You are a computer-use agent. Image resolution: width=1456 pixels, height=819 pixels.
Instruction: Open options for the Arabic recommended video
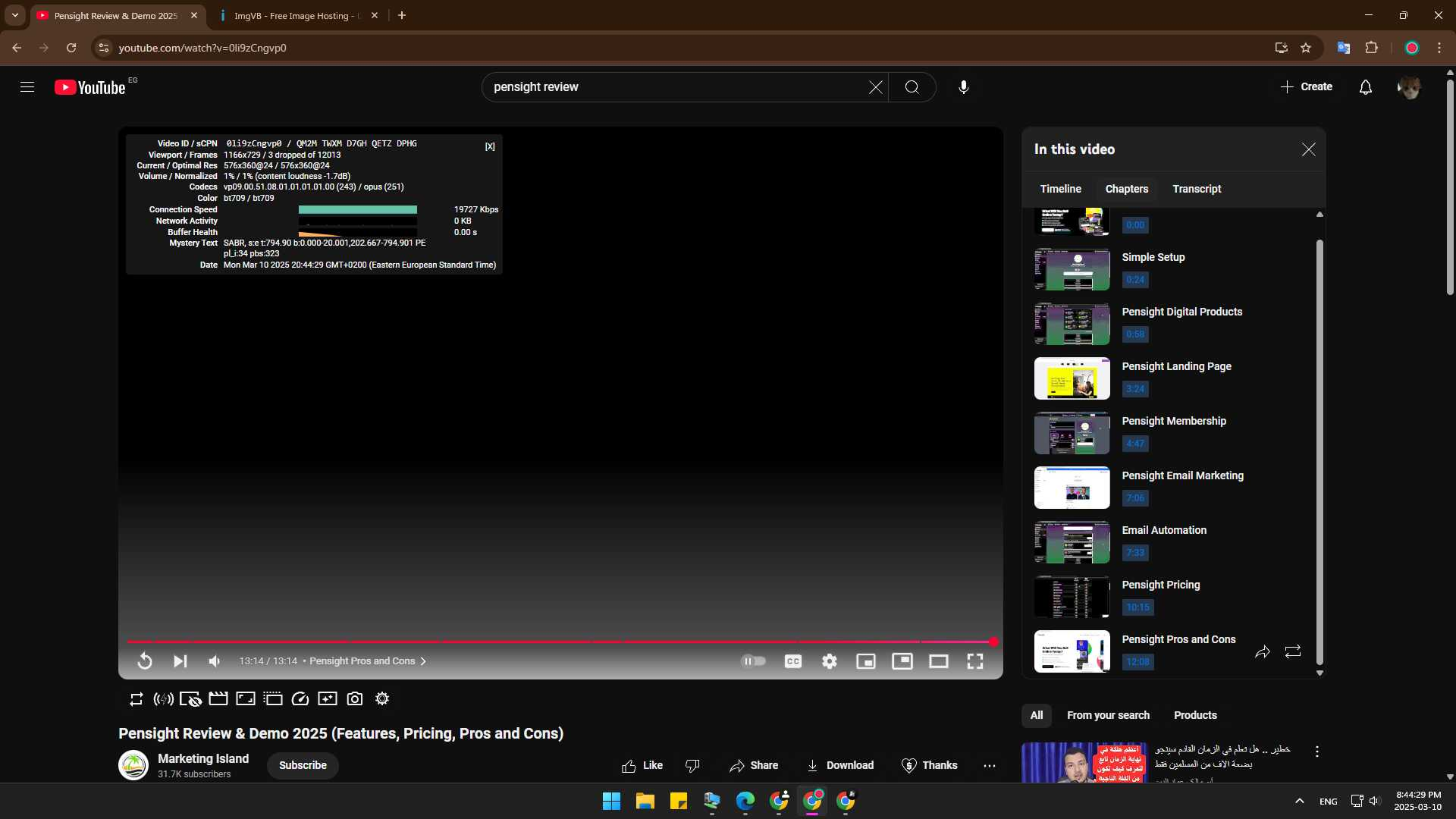click(1317, 752)
